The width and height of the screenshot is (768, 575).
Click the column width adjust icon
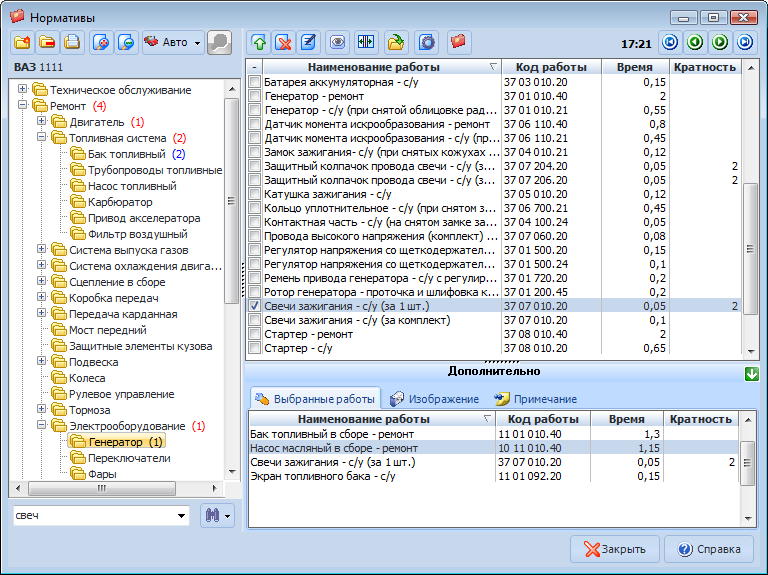pos(365,43)
